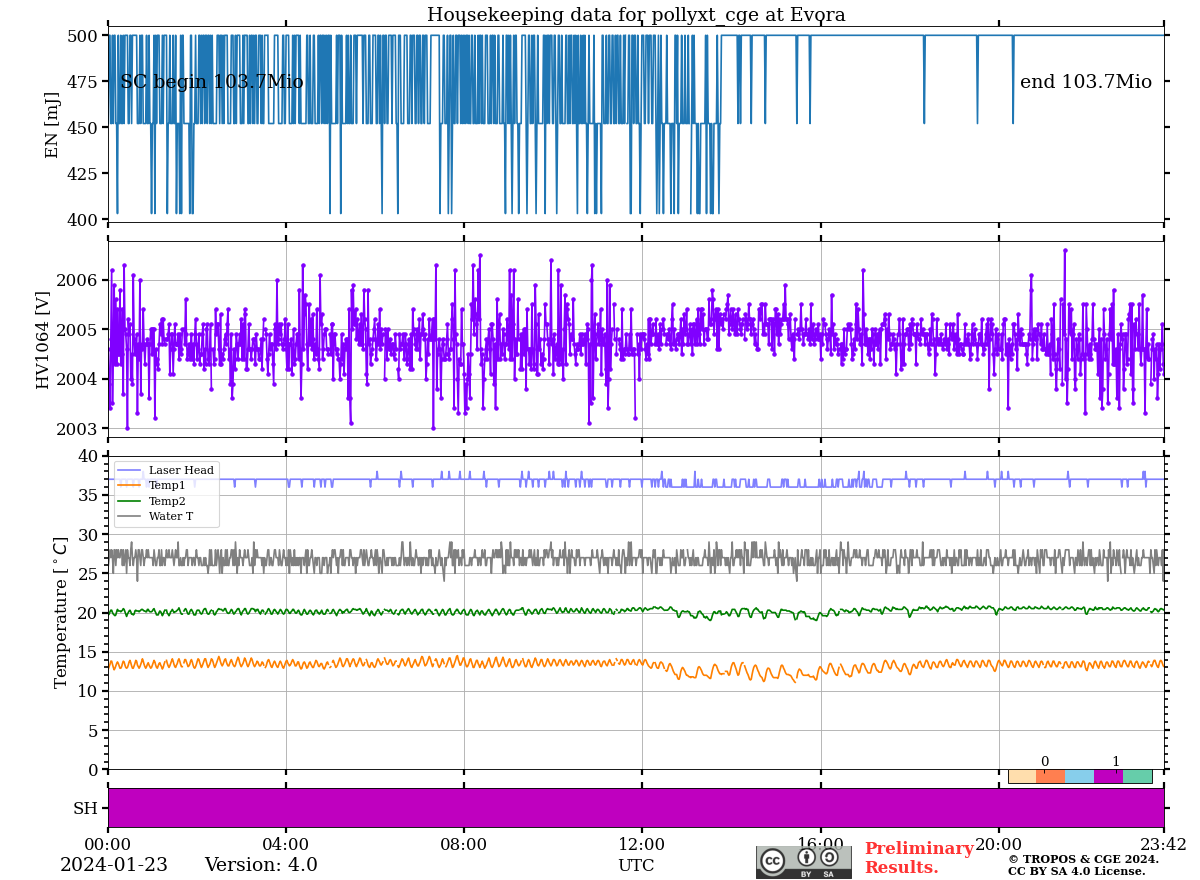Click the 'UTC' time axis label

click(636, 866)
